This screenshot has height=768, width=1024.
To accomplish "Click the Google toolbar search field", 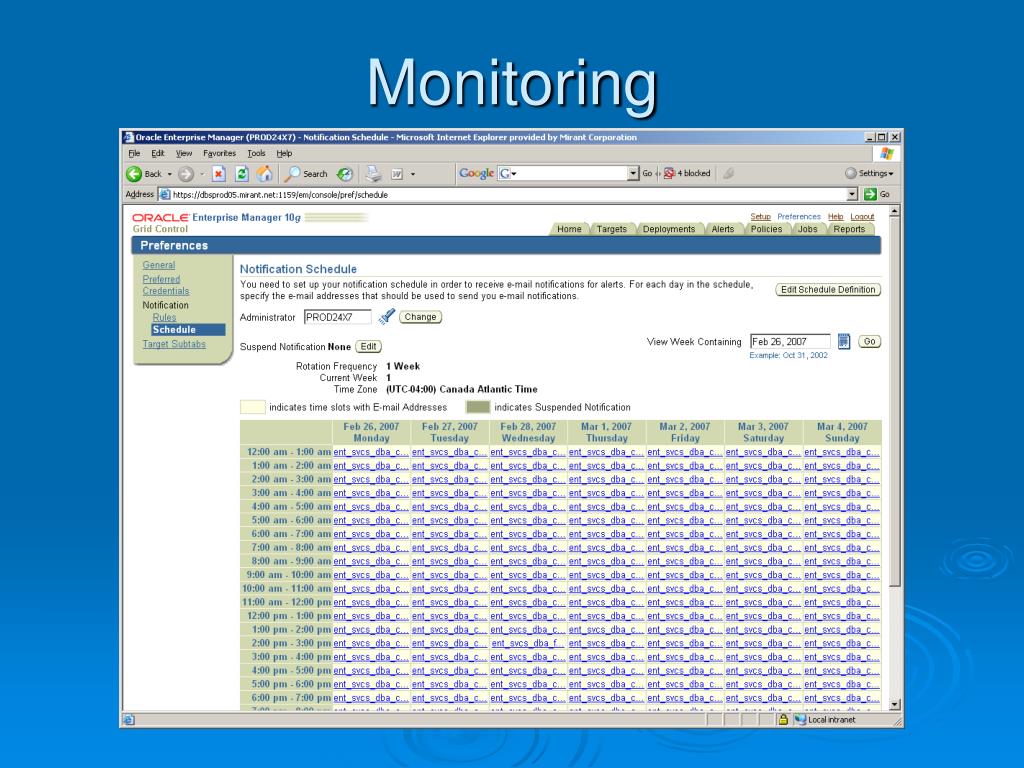I will pos(568,173).
